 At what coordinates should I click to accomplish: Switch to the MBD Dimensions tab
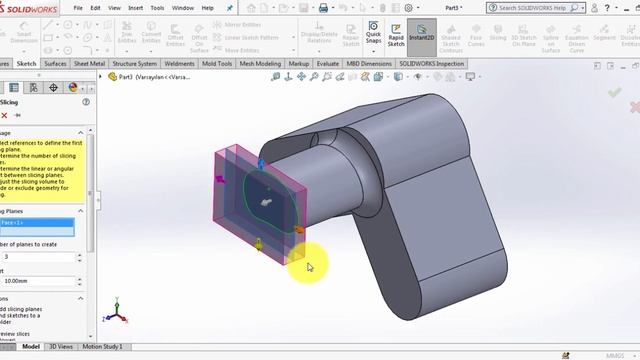coord(369,64)
